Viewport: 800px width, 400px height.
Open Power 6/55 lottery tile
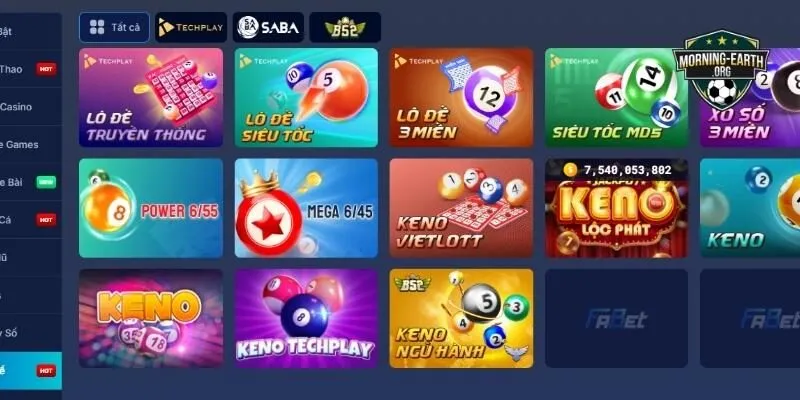click(x=151, y=208)
